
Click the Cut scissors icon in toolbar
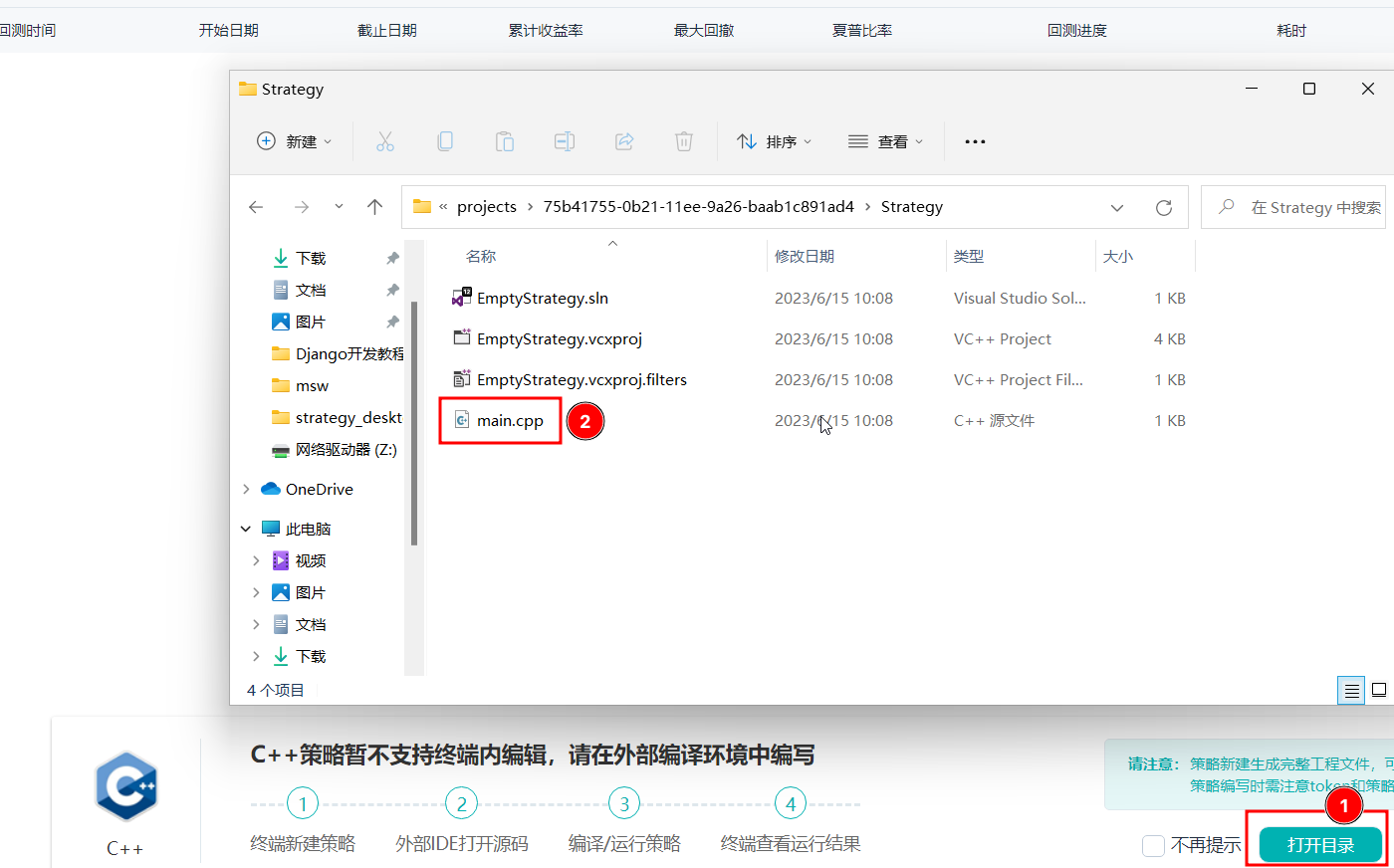pos(385,141)
